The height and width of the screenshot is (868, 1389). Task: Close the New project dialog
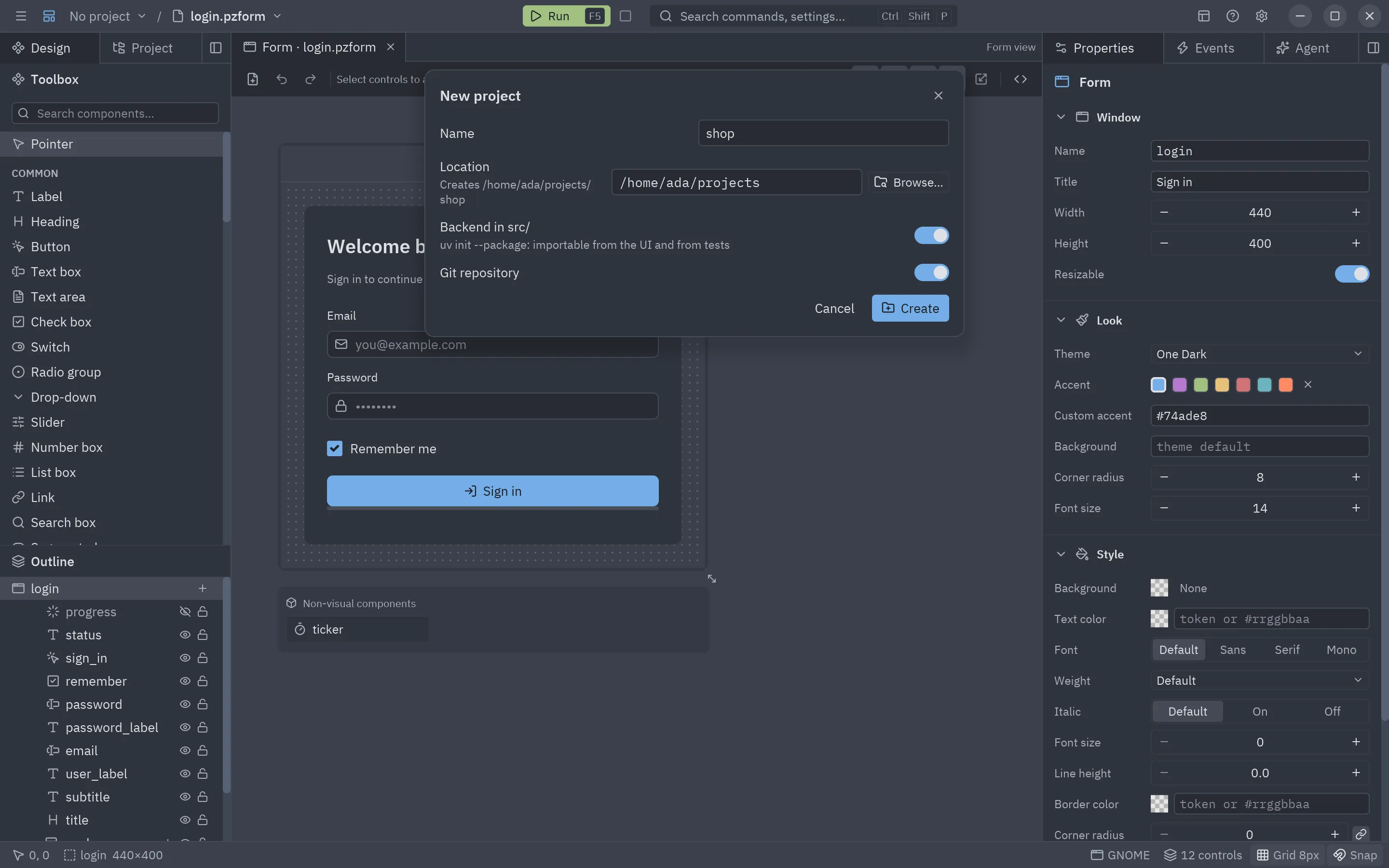pyautogui.click(x=938, y=96)
